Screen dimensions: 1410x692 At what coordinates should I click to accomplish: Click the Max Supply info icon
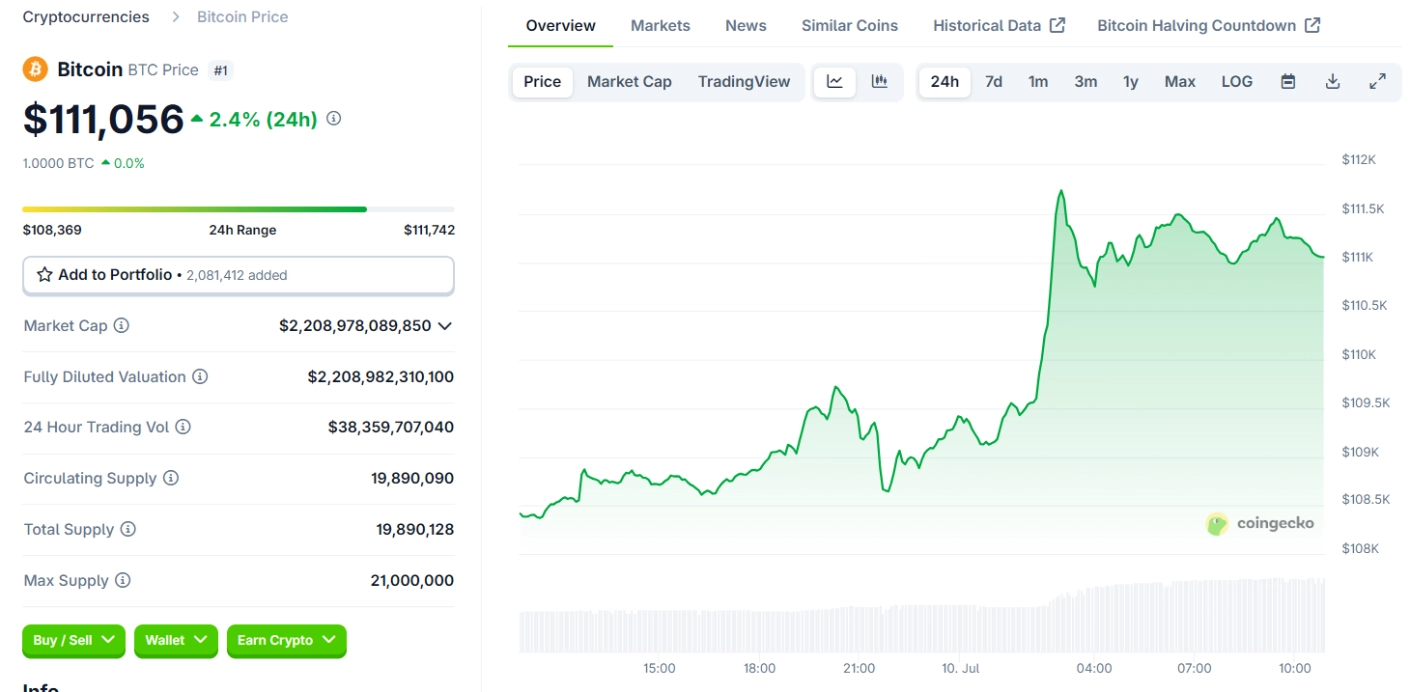[x=122, y=580]
